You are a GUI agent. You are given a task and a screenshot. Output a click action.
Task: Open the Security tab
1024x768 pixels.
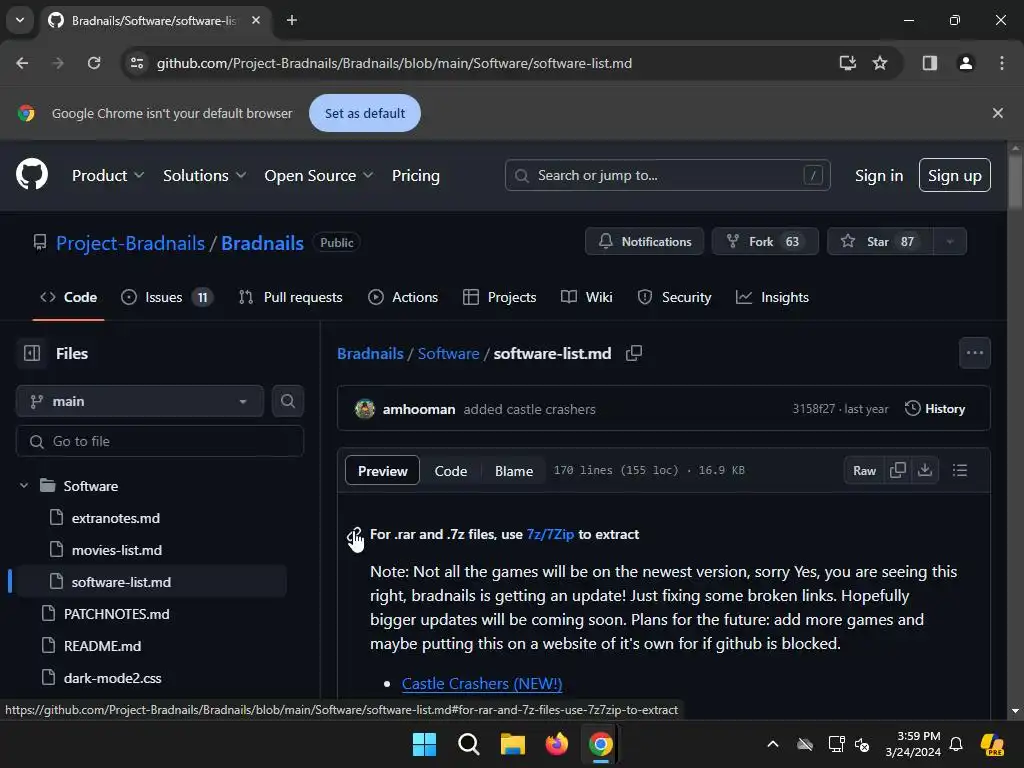point(675,297)
